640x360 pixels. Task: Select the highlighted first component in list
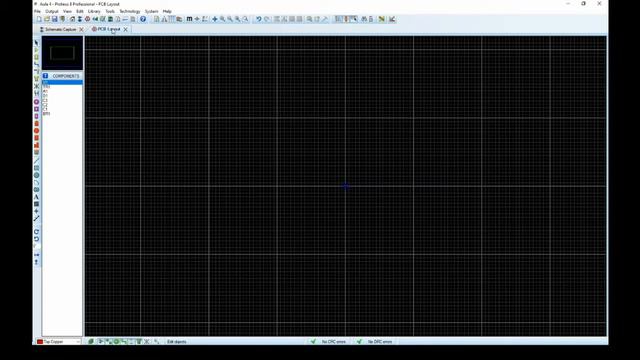click(62, 82)
